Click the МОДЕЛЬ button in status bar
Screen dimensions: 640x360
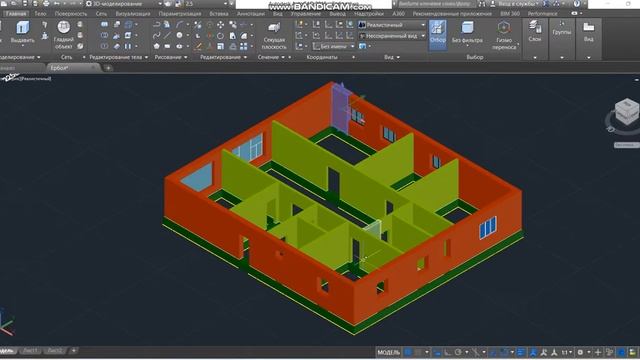pyautogui.click(x=388, y=352)
